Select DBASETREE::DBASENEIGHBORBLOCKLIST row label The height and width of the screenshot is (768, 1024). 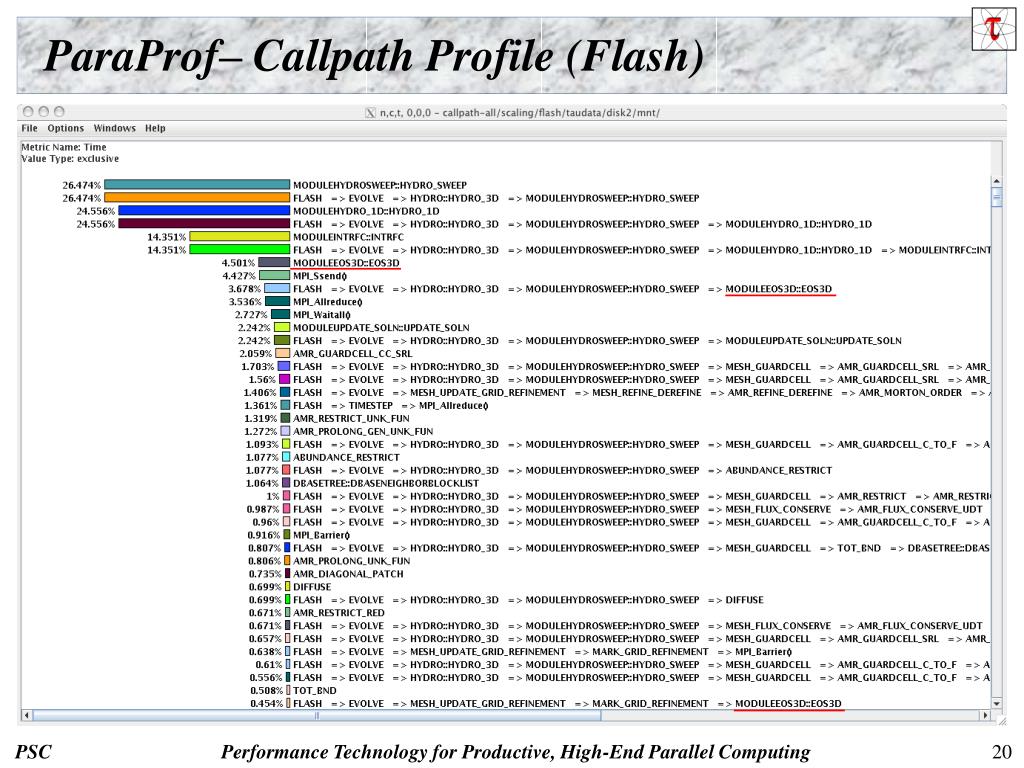pyautogui.click(x=385, y=483)
